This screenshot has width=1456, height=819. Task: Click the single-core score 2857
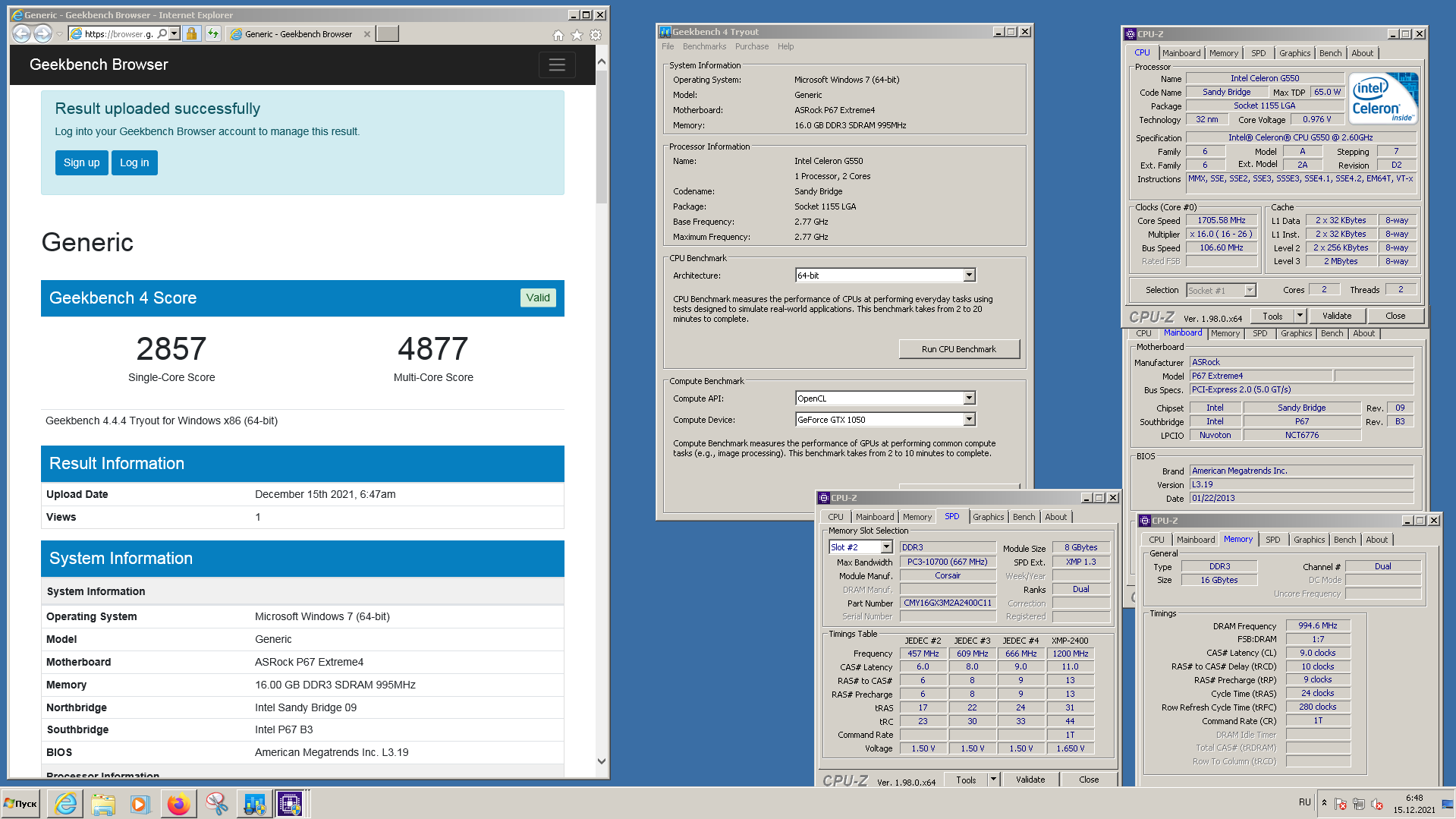(171, 349)
